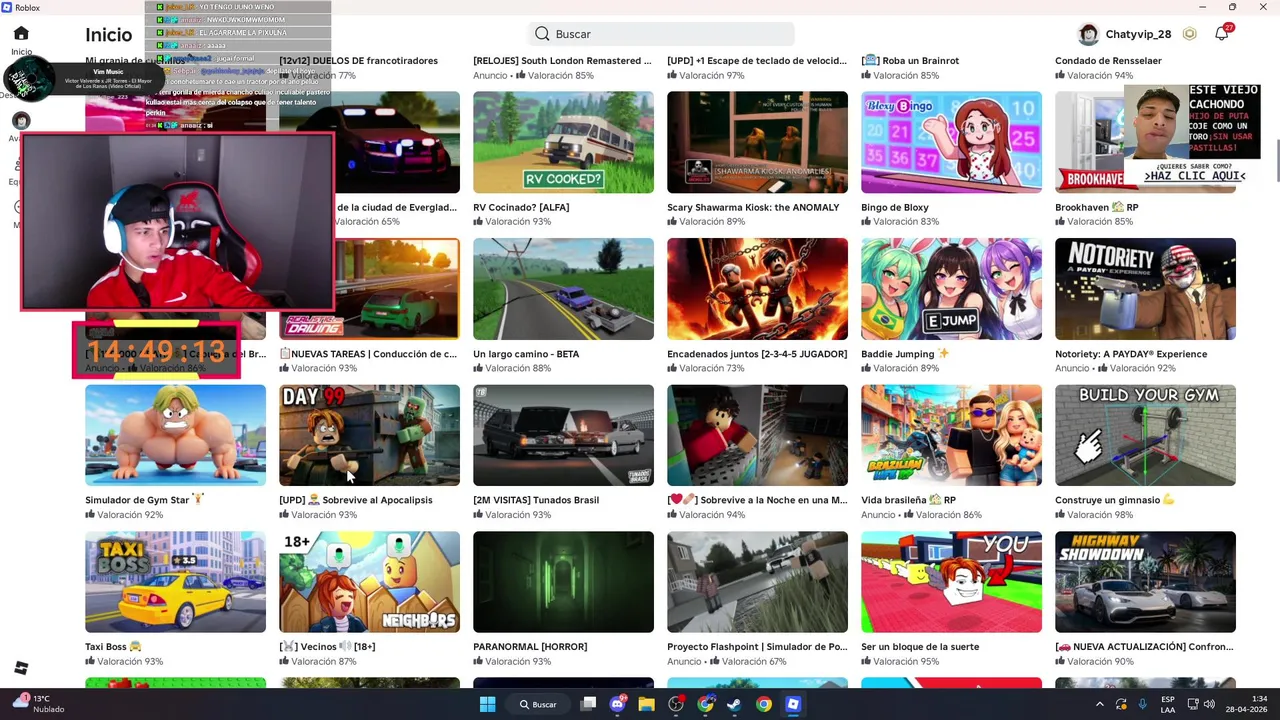
Task: Open the Baddie Jumping game thumbnail
Action: click(951, 289)
